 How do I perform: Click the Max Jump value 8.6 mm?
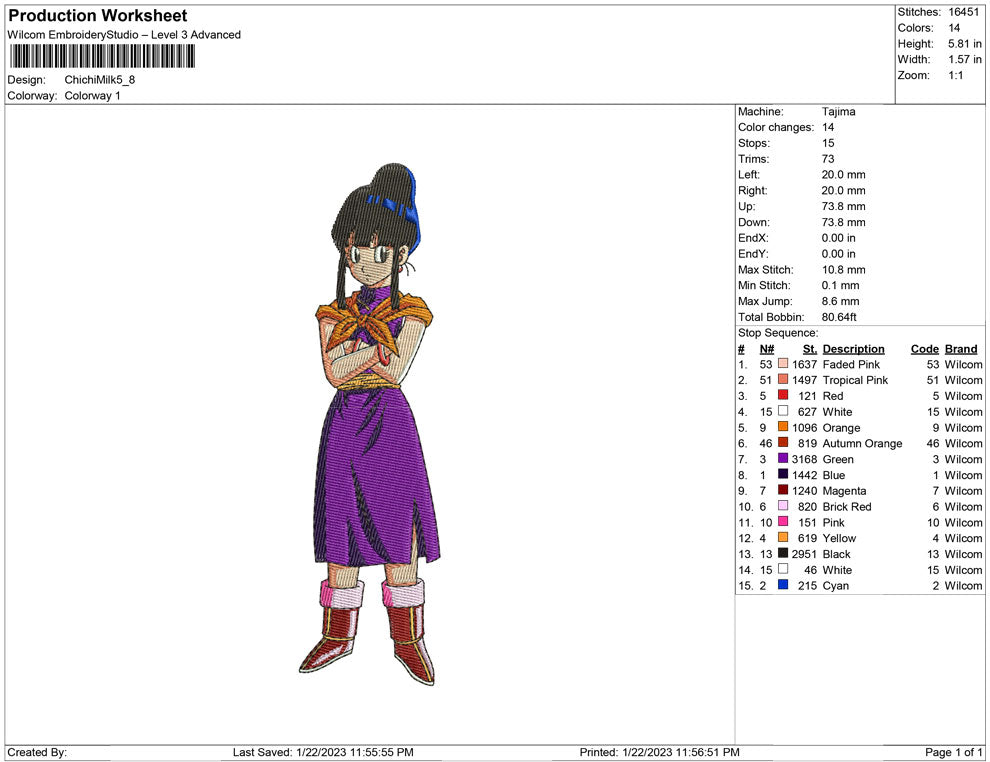840,301
